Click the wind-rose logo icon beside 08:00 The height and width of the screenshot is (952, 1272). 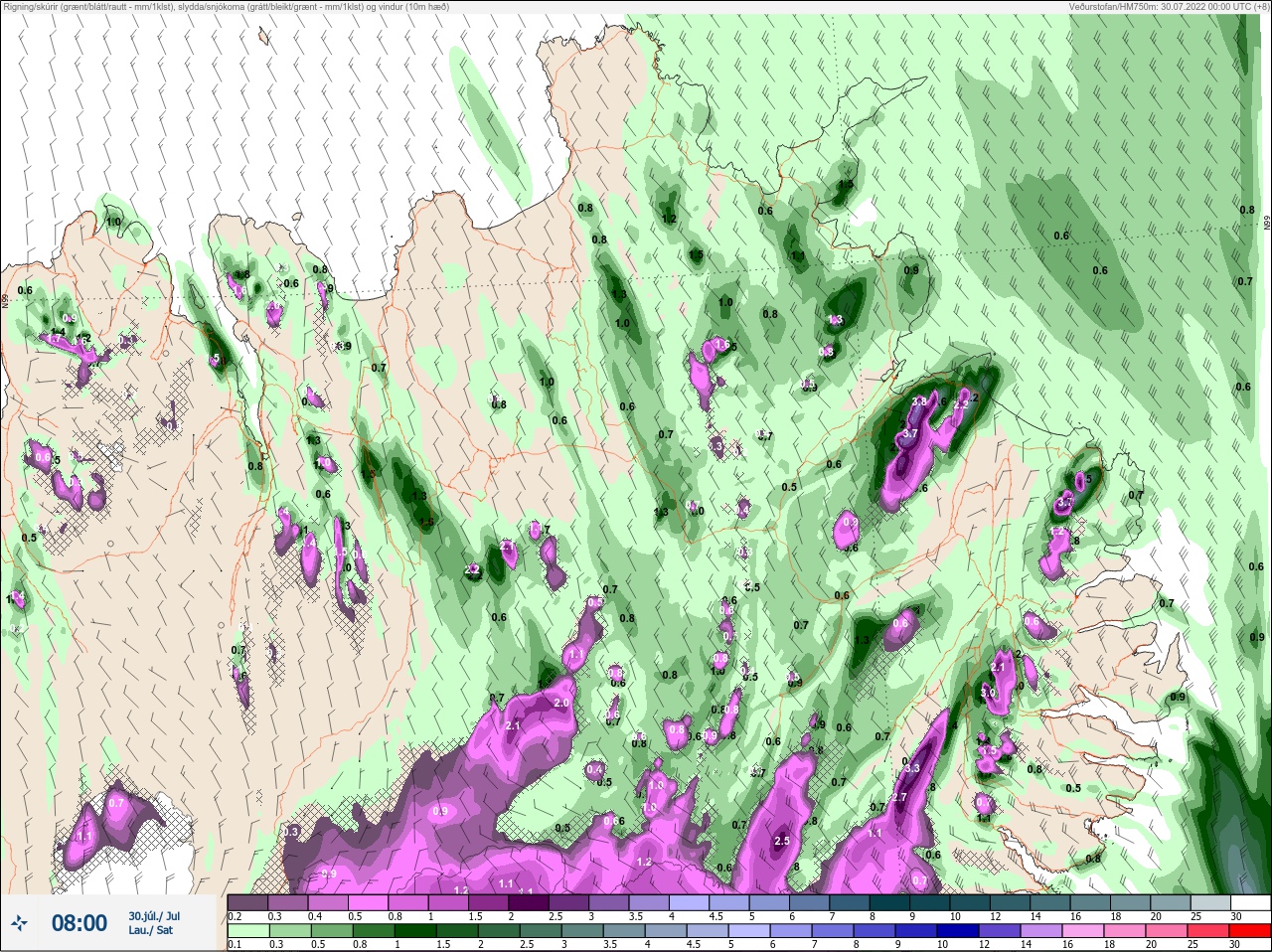[x=20, y=923]
